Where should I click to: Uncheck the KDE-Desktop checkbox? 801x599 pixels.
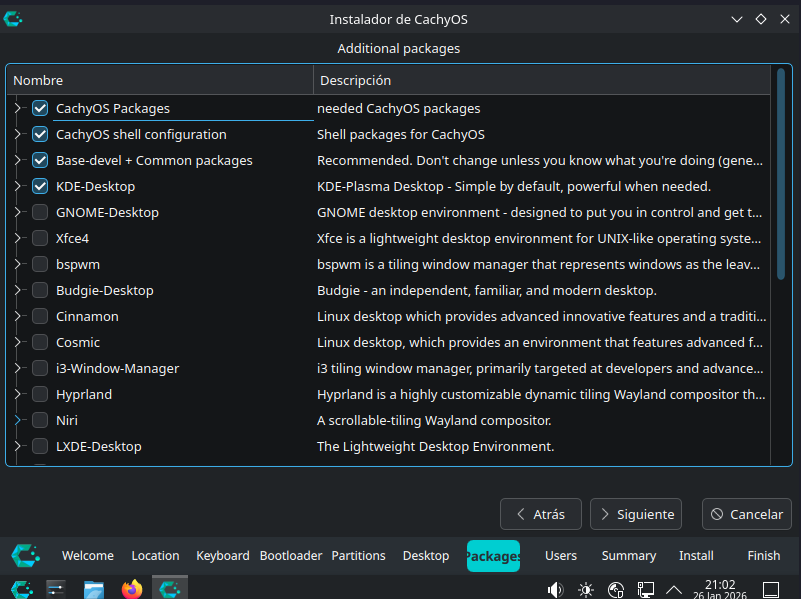[x=40, y=186]
